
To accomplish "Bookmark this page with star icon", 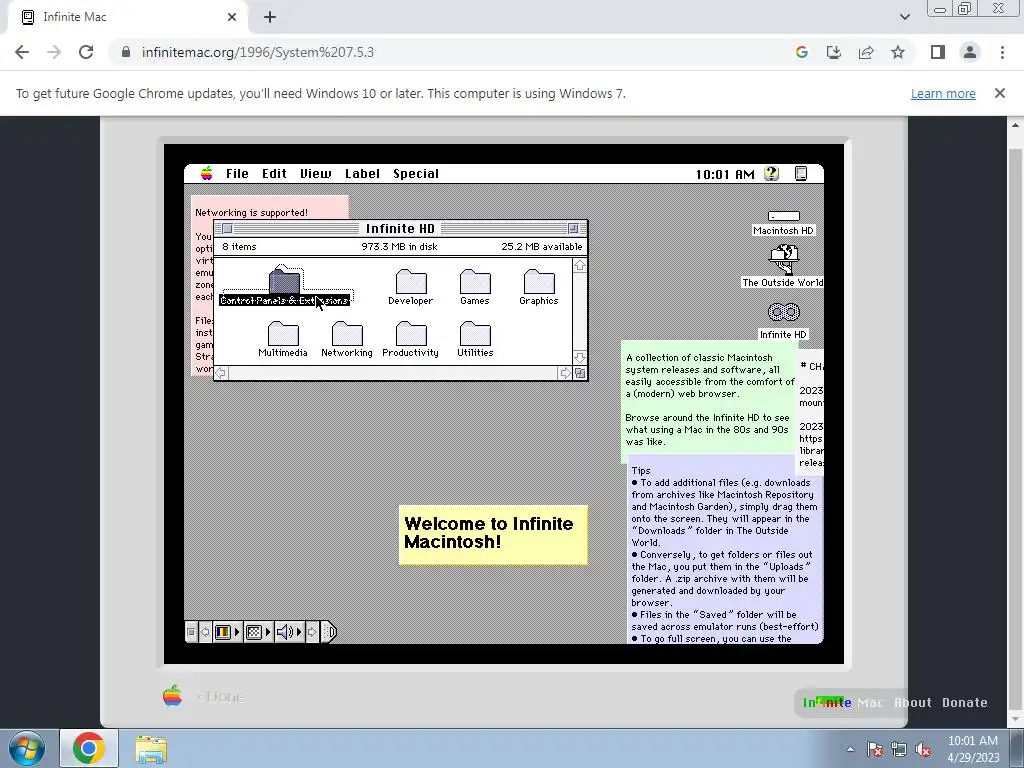I will pos(898,52).
